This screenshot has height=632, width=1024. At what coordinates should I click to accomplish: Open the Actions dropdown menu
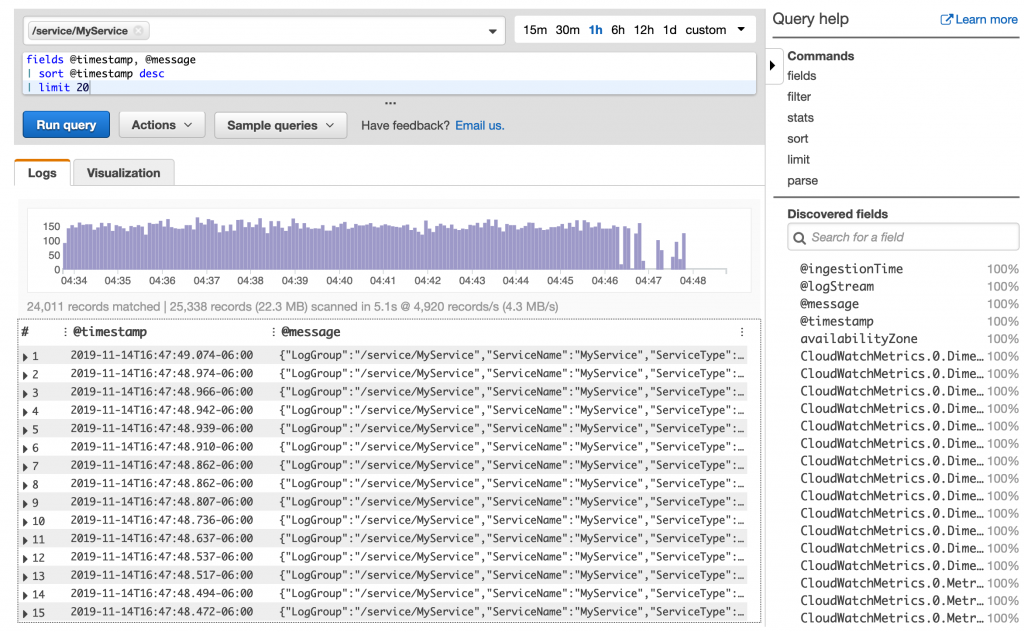point(161,124)
